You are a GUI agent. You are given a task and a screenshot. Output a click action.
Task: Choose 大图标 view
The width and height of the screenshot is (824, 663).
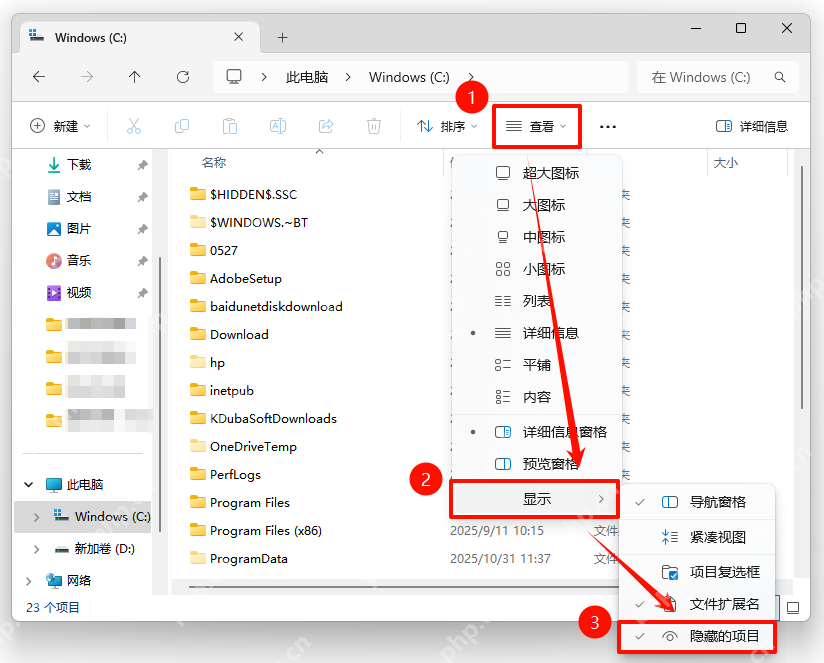537,205
